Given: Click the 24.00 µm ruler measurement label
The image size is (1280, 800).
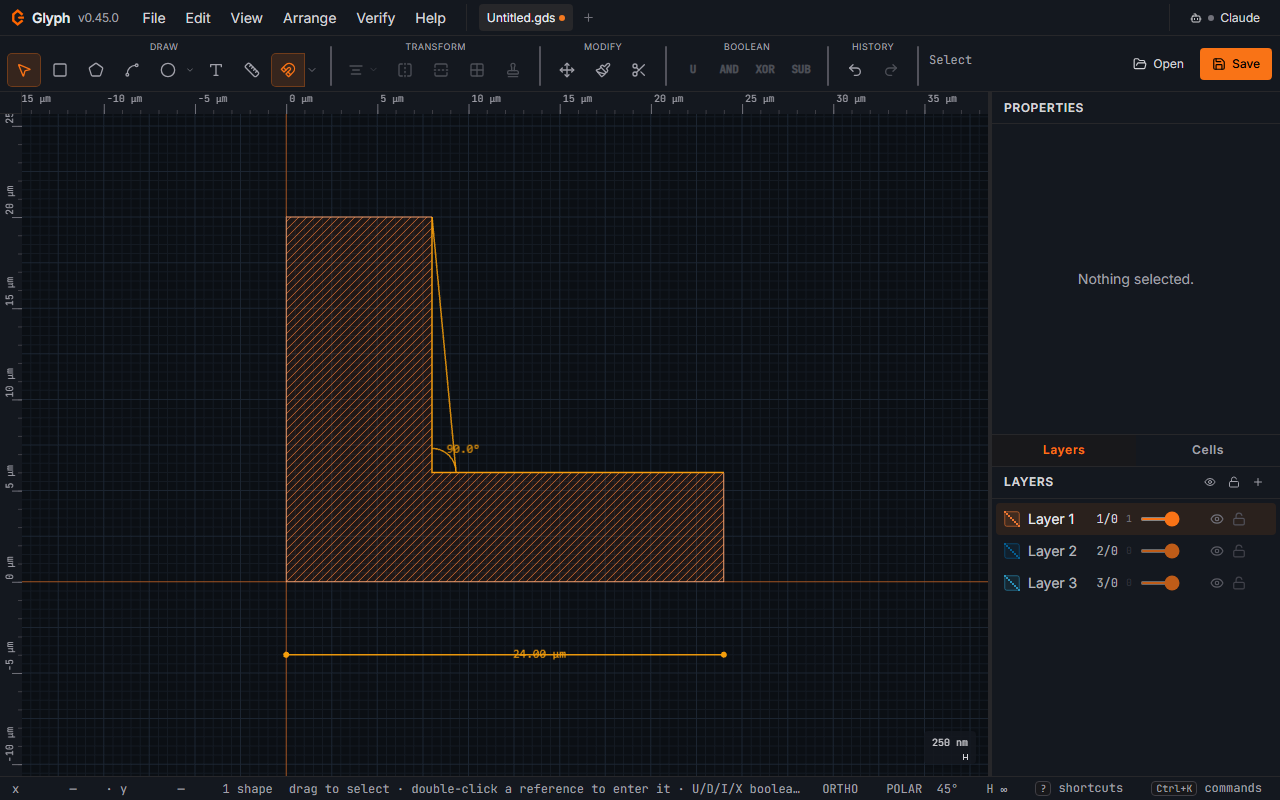Looking at the screenshot, I should 539,654.
